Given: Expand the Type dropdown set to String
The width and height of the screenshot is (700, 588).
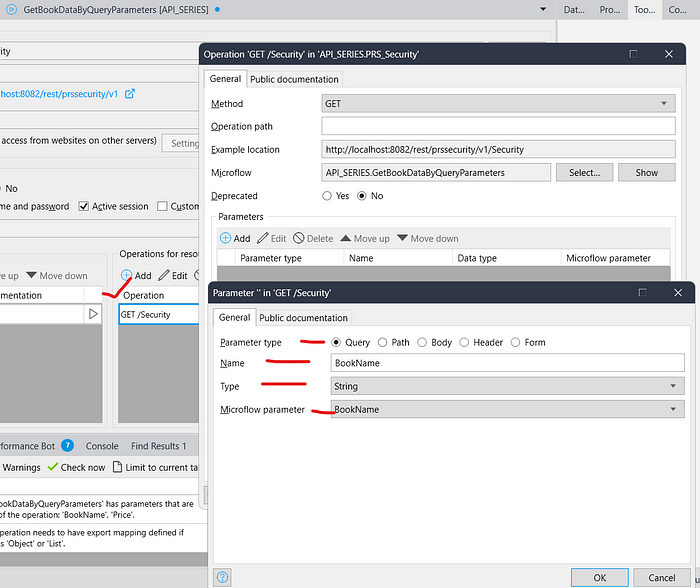Looking at the screenshot, I should (507, 386).
